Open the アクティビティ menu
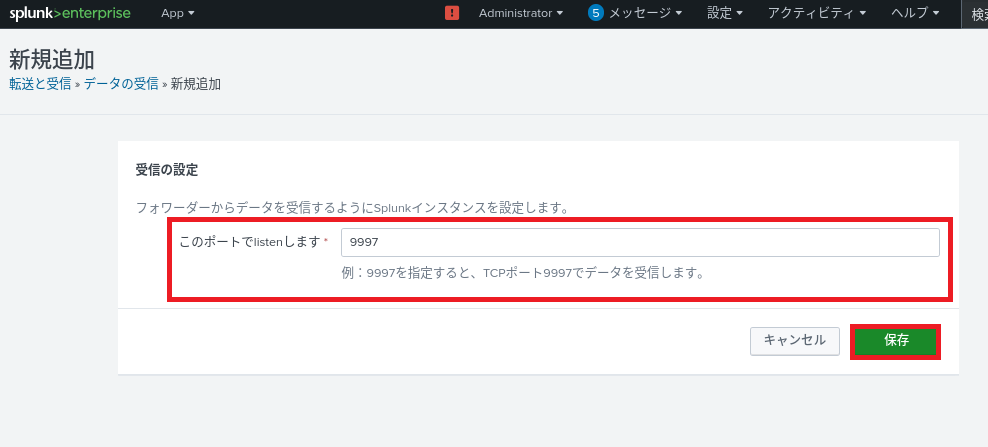 pos(815,13)
